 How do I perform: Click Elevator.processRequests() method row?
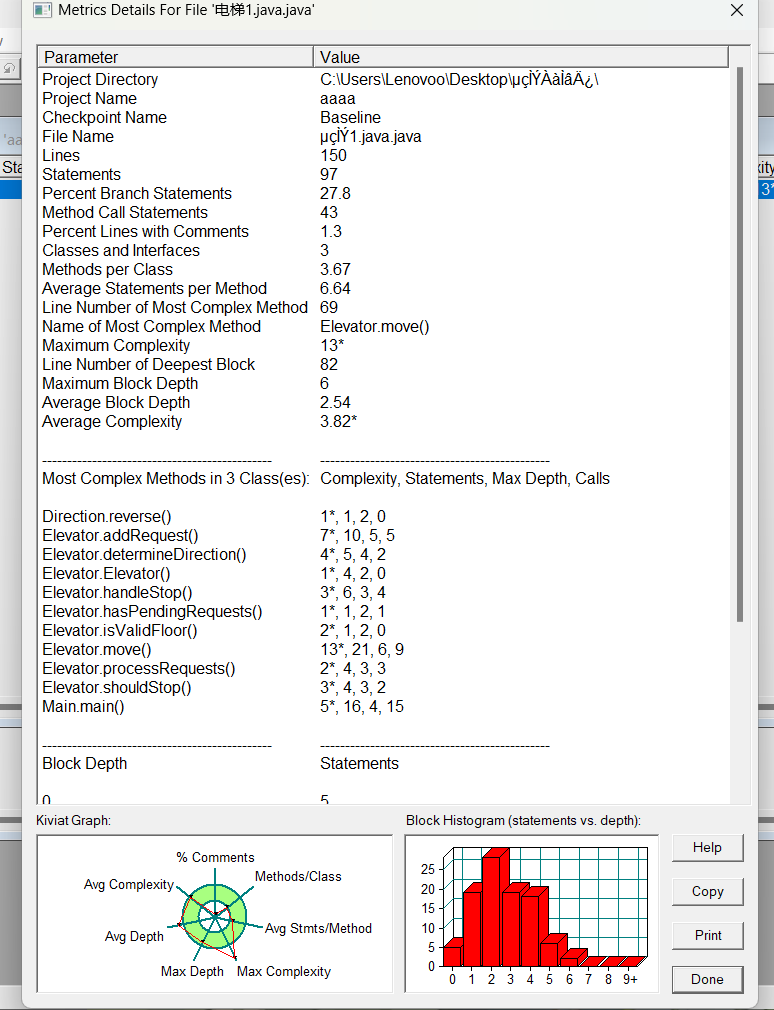(x=383, y=669)
